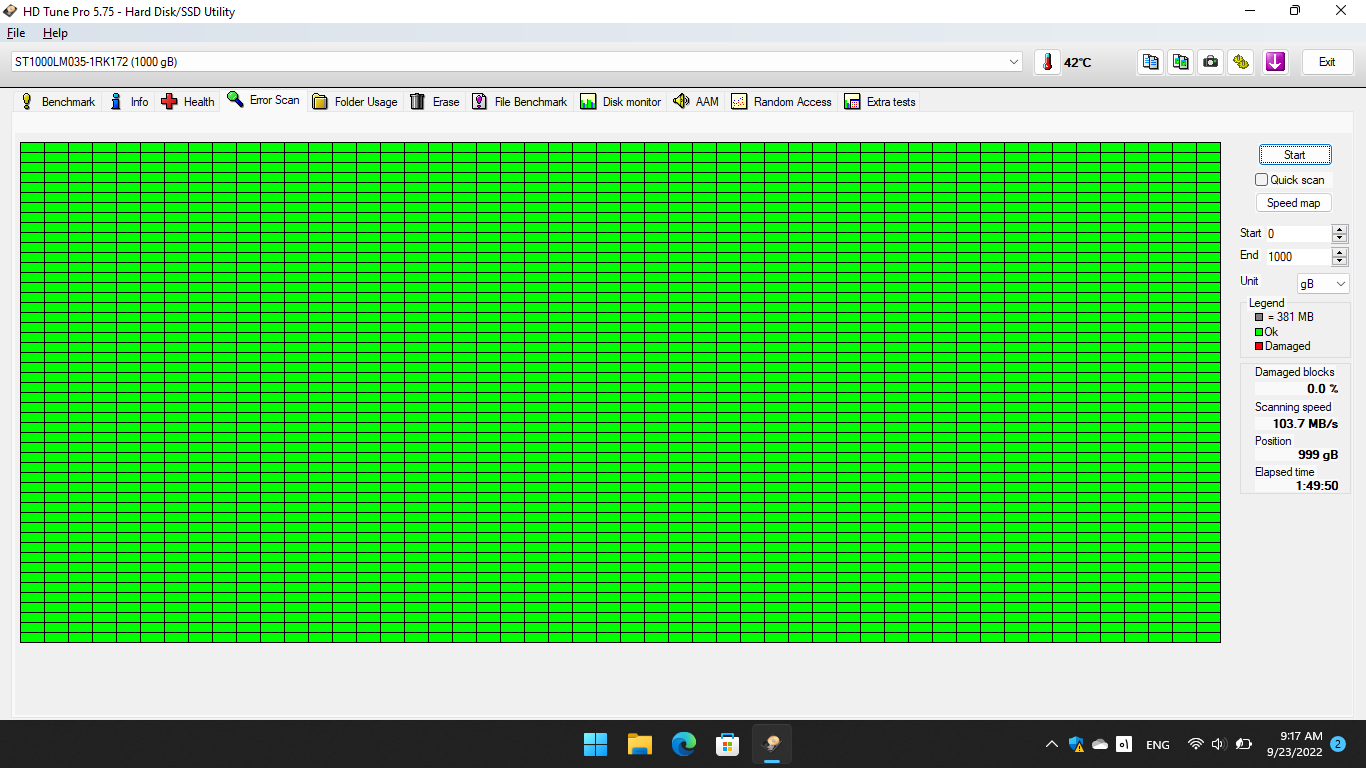This screenshot has height=768, width=1366.
Task: Open options via the yellow gears icon
Action: 1241,62
